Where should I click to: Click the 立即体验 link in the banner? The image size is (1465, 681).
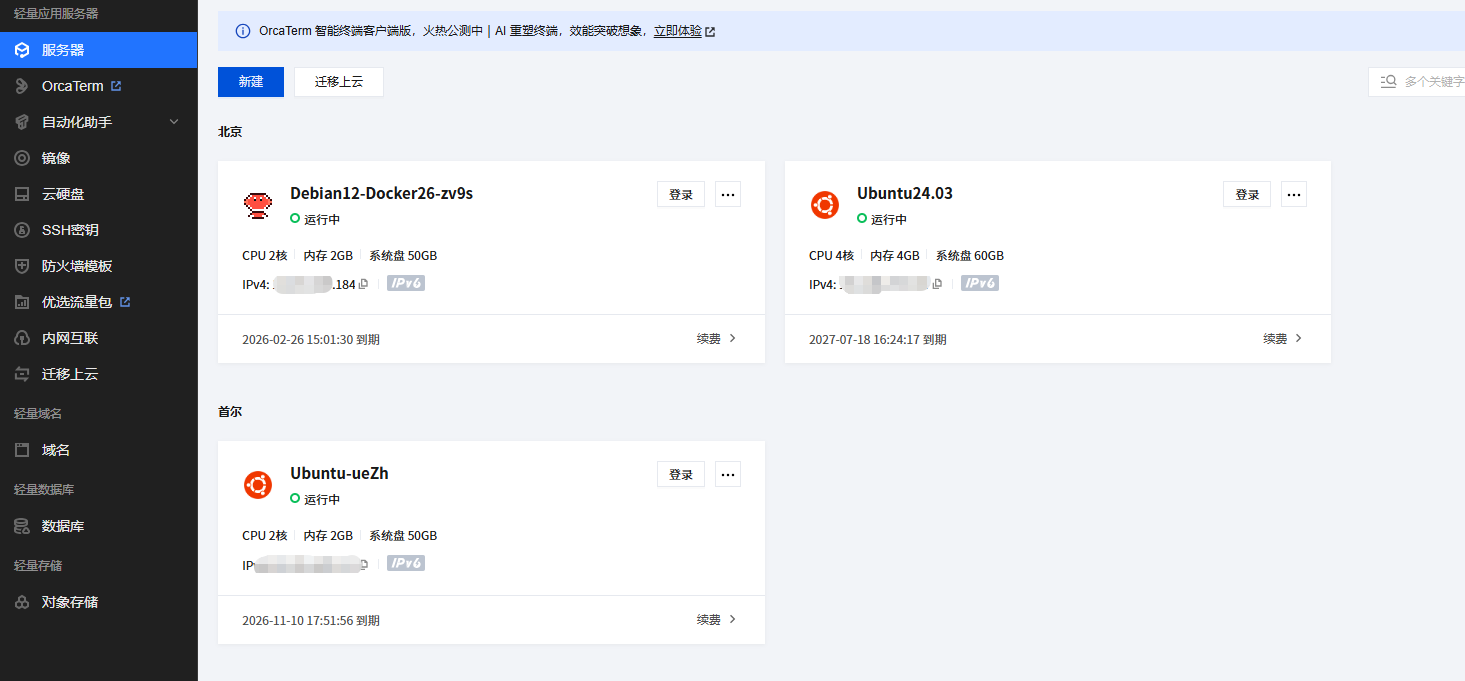click(678, 31)
